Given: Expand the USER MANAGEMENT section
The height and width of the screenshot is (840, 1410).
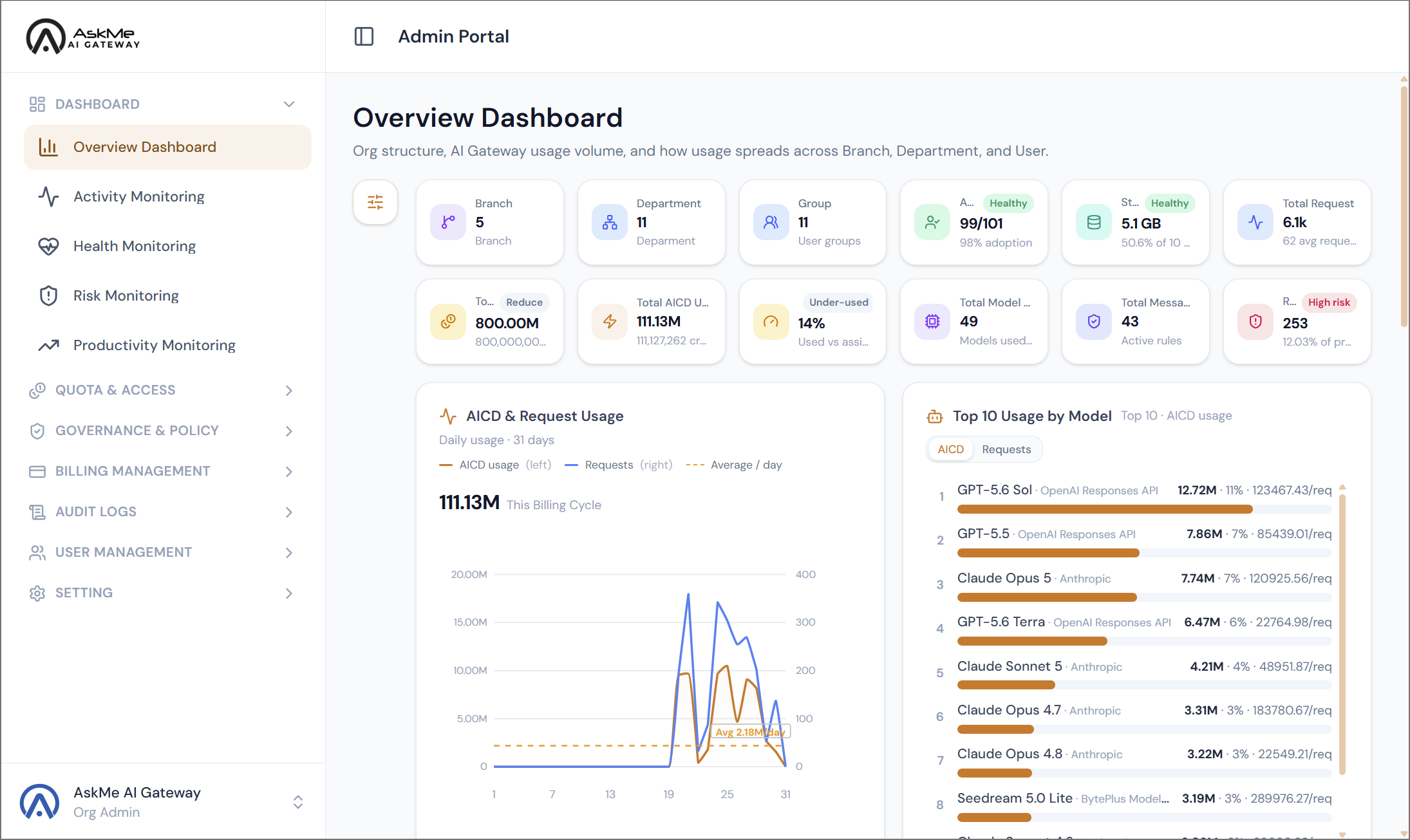Looking at the screenshot, I should pos(289,552).
